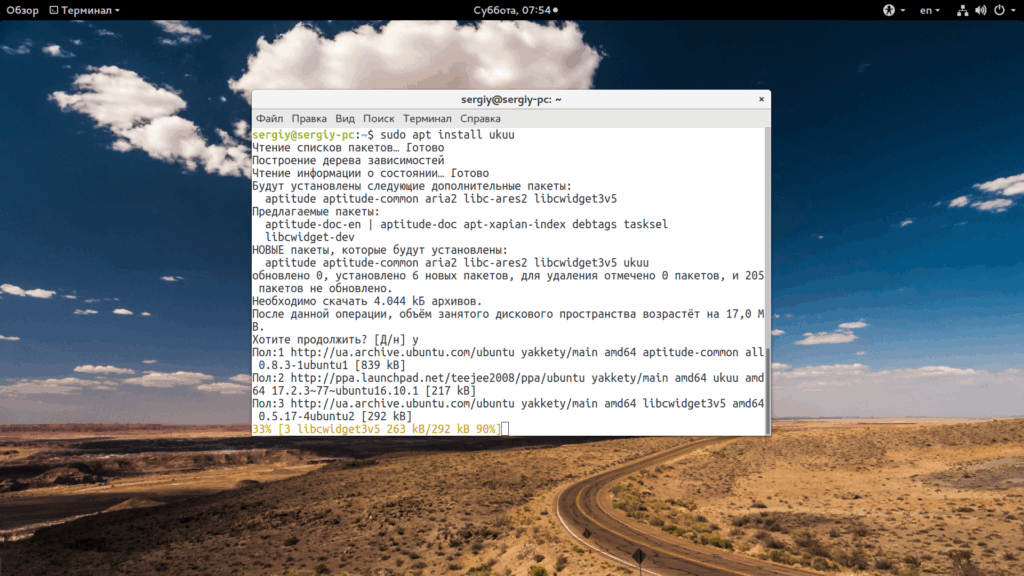Open the Обзор activities overview
The width and height of the screenshot is (1024, 576).
point(22,10)
